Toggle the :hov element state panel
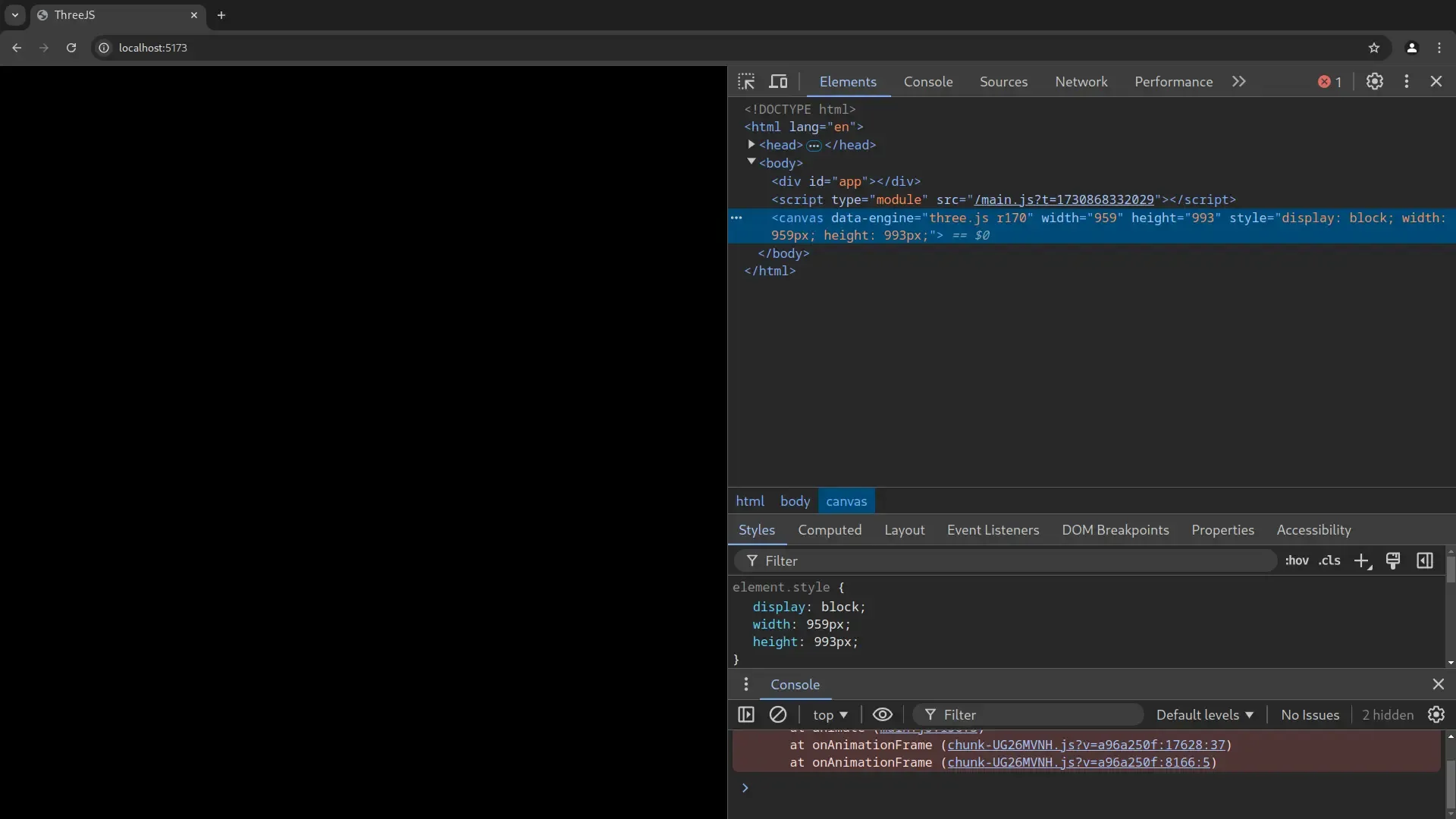 [1297, 561]
